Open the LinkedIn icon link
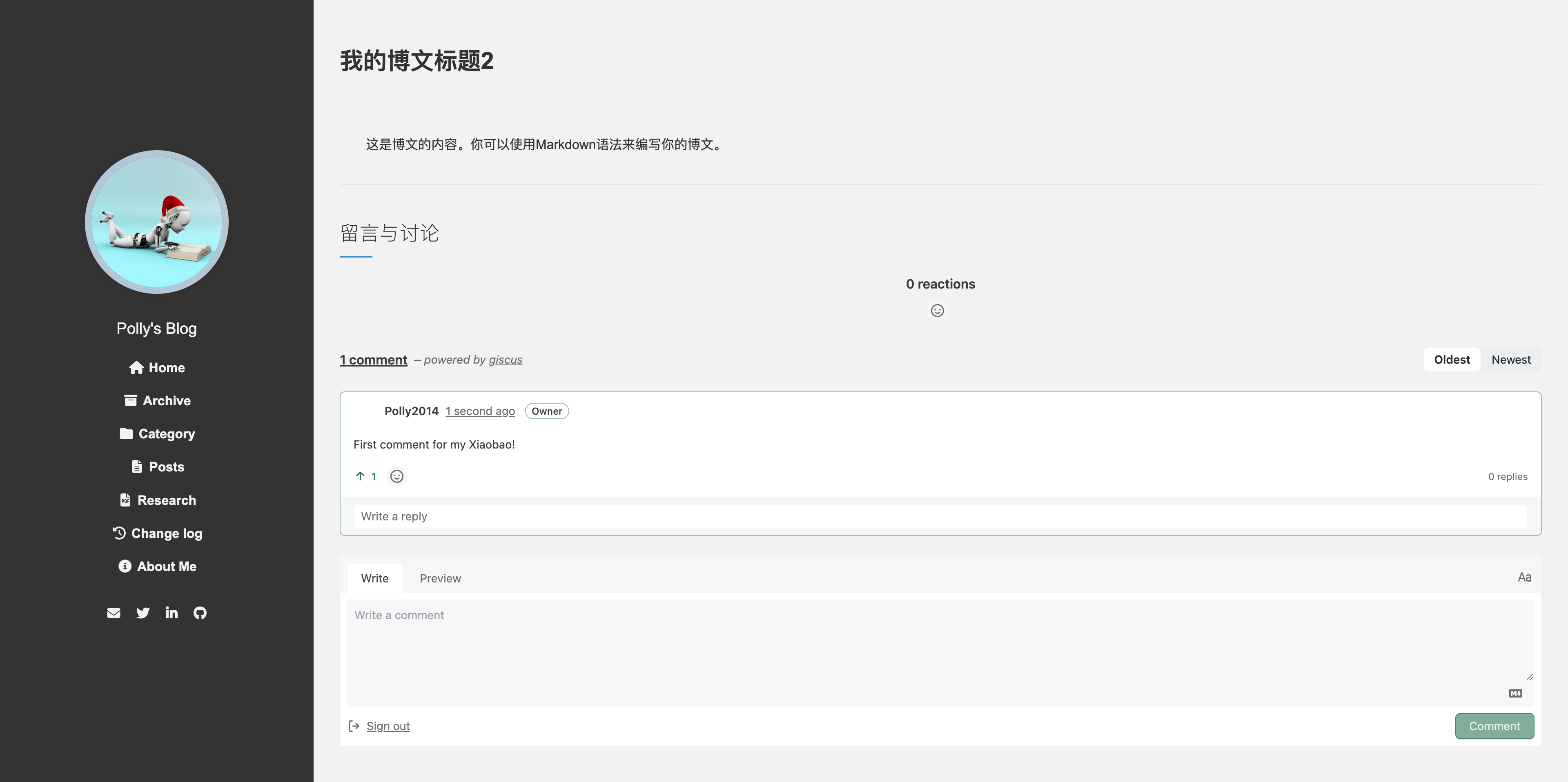Screen dimensions: 1568x782 (x=171, y=613)
